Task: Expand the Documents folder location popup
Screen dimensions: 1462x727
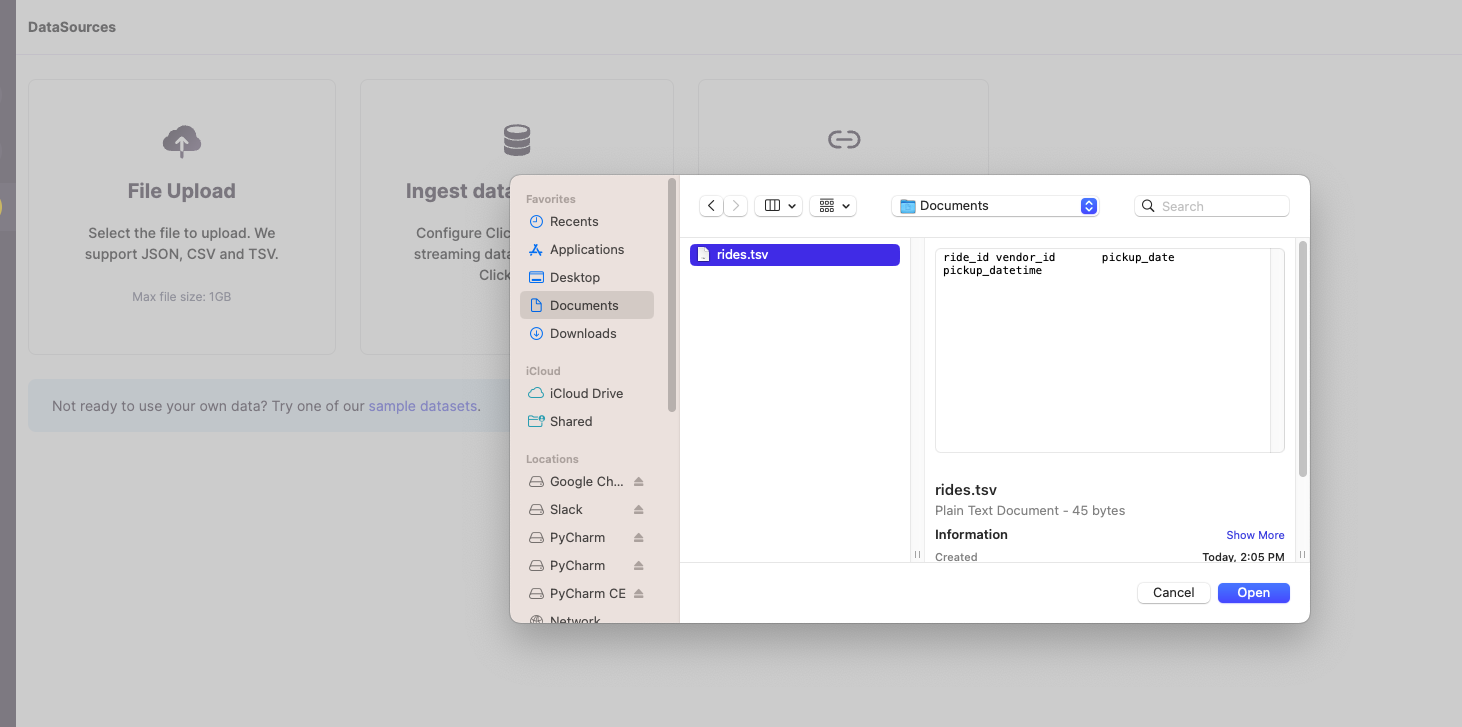Action: click(1089, 206)
